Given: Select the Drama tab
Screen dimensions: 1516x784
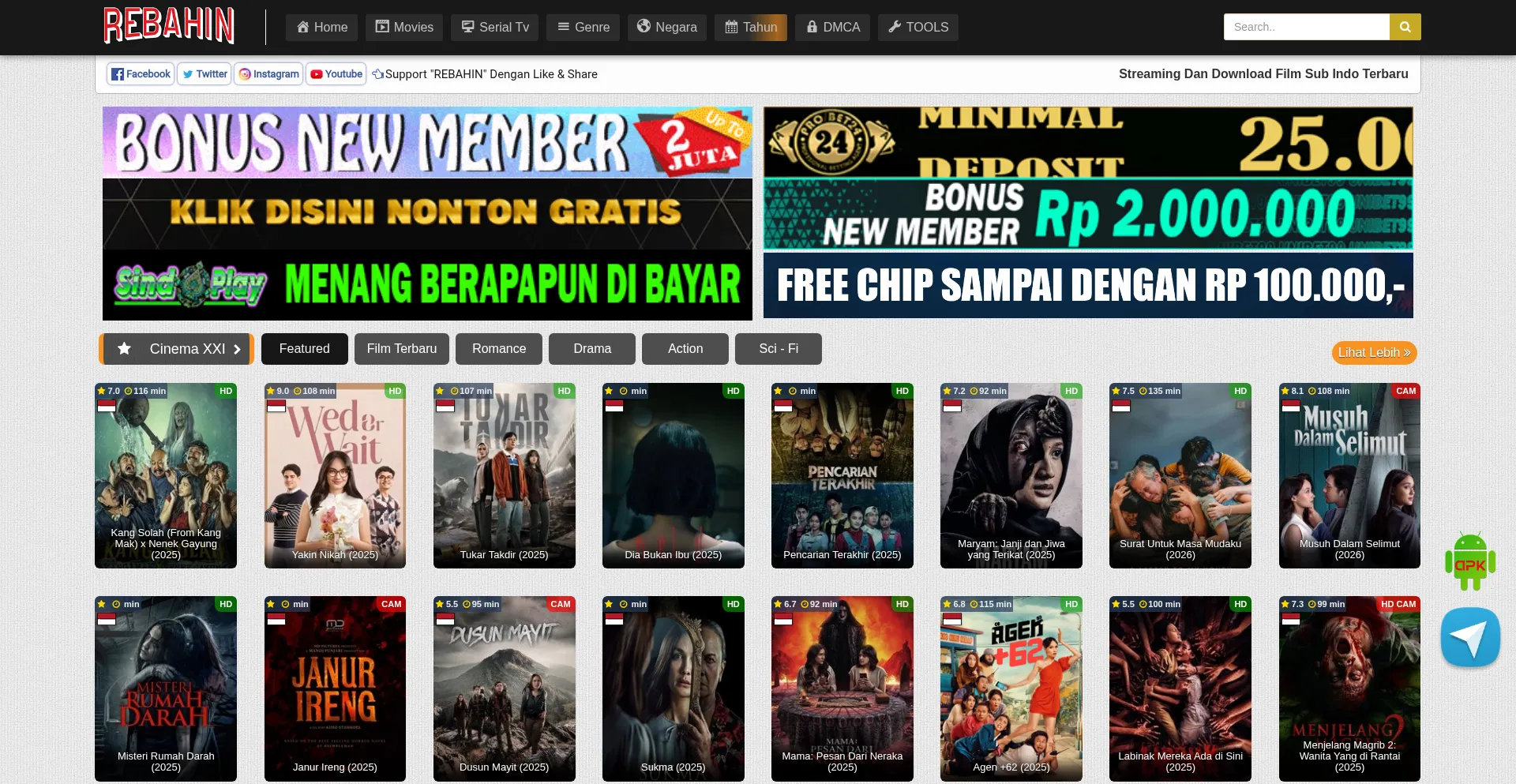Looking at the screenshot, I should (x=592, y=349).
